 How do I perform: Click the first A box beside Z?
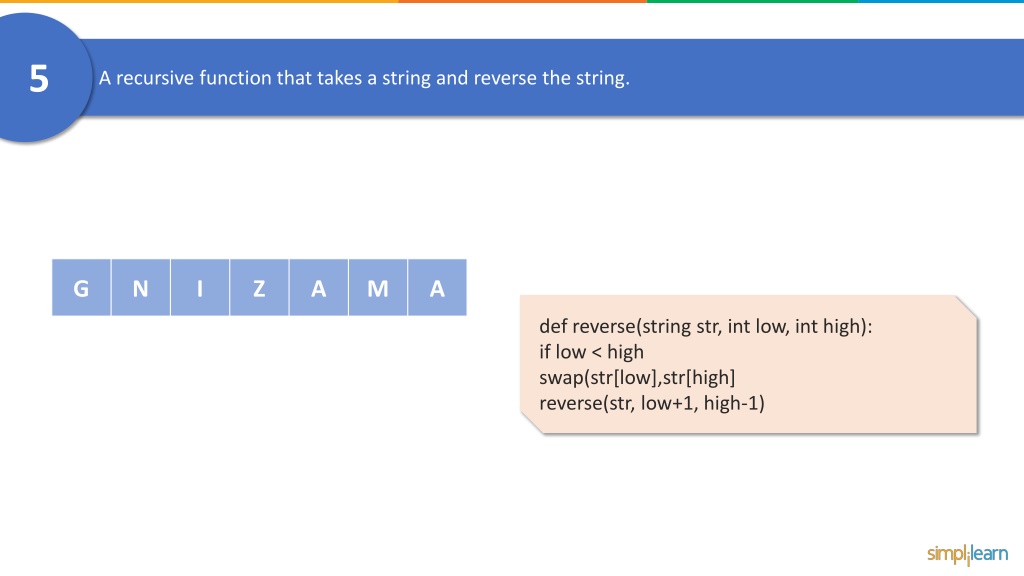pyautogui.click(x=319, y=287)
